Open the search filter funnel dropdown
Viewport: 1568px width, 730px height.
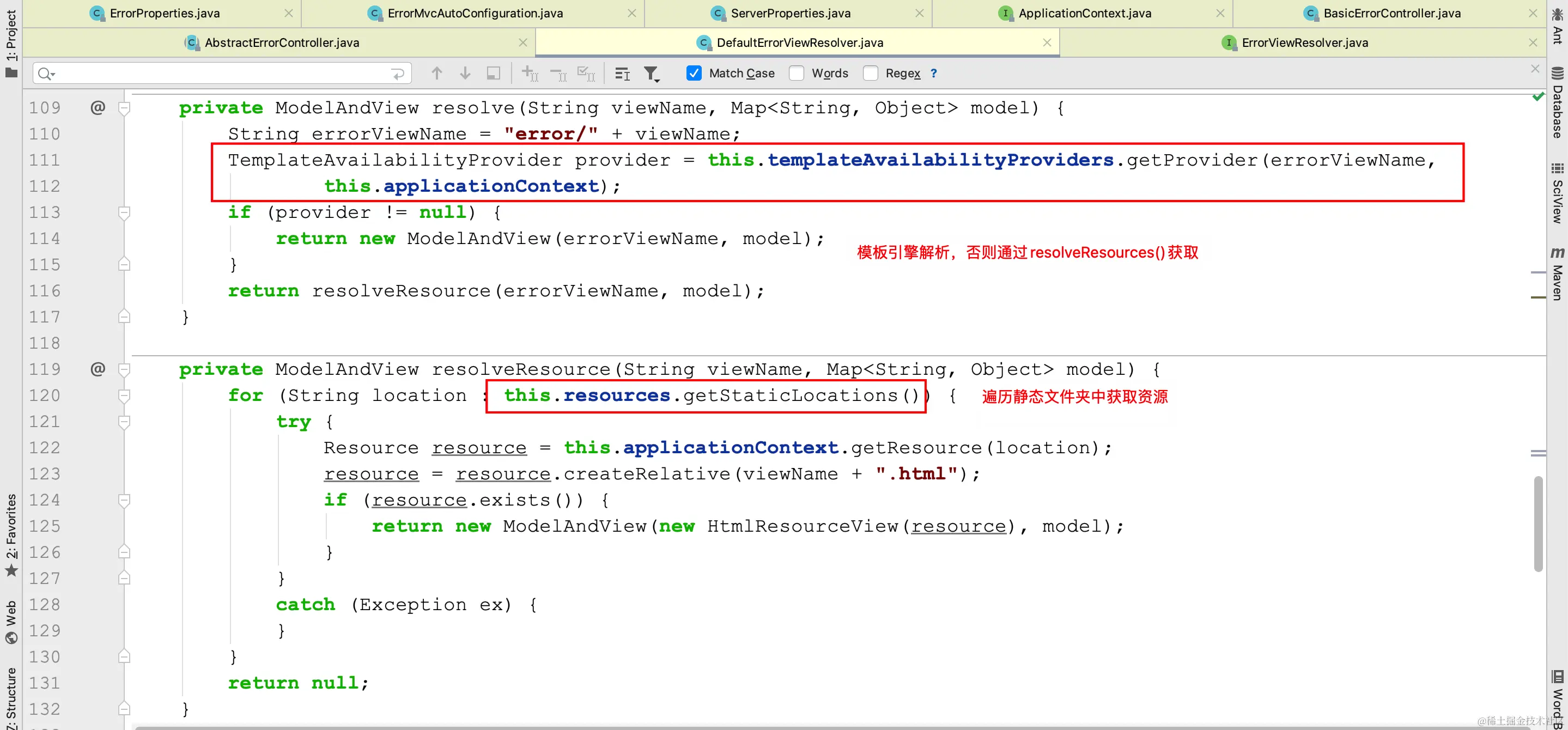[651, 74]
